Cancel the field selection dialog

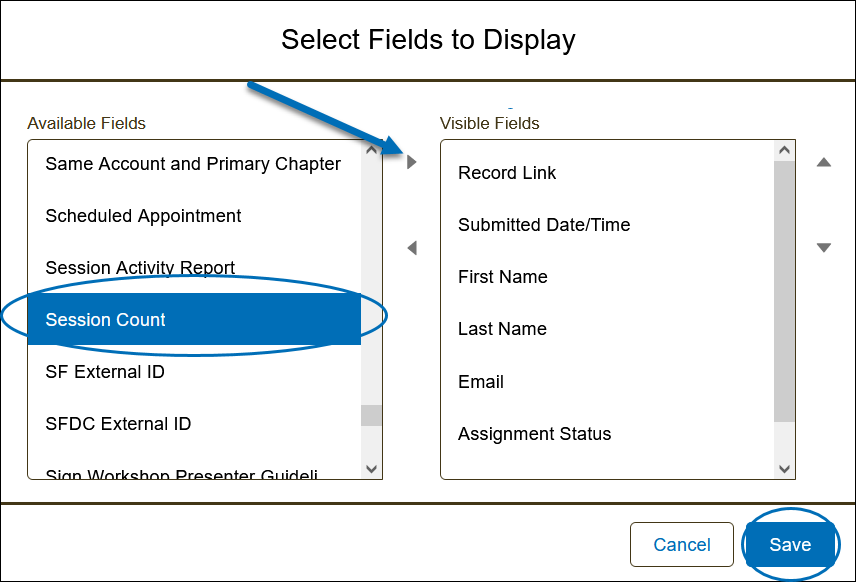click(682, 545)
